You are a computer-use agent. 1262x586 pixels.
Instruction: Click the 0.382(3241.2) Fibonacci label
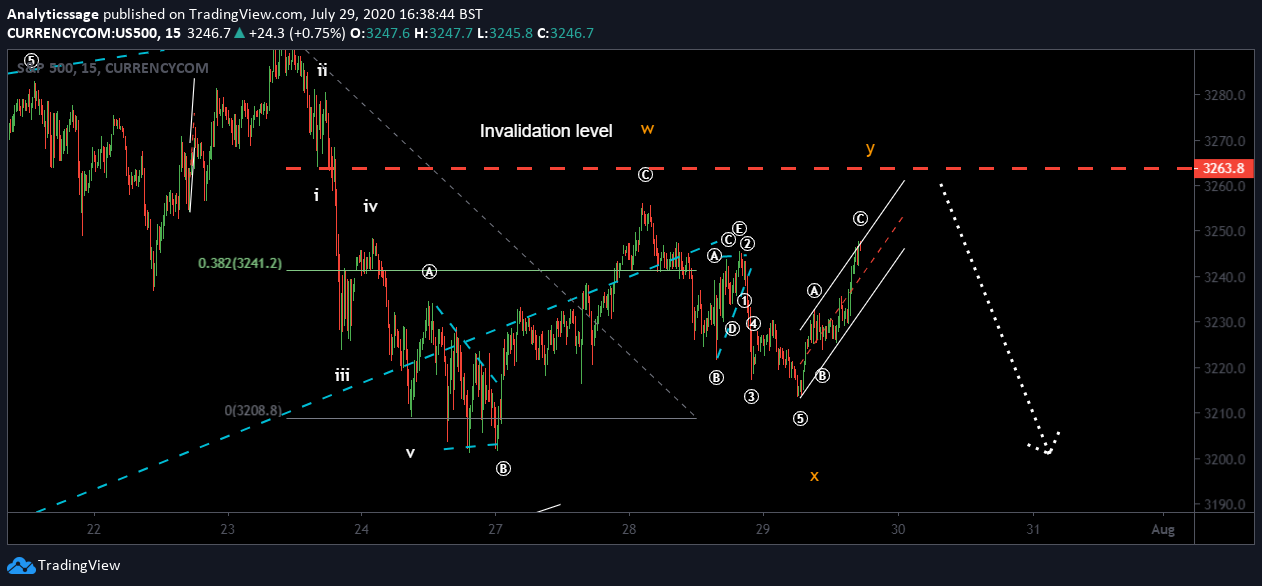(240, 264)
